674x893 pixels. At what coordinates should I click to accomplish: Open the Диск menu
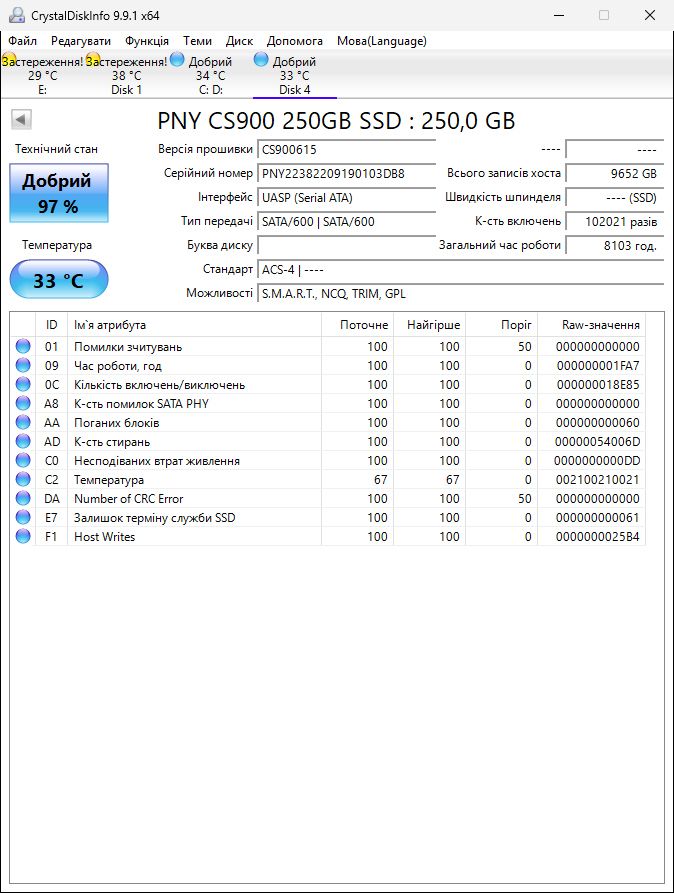(x=239, y=41)
